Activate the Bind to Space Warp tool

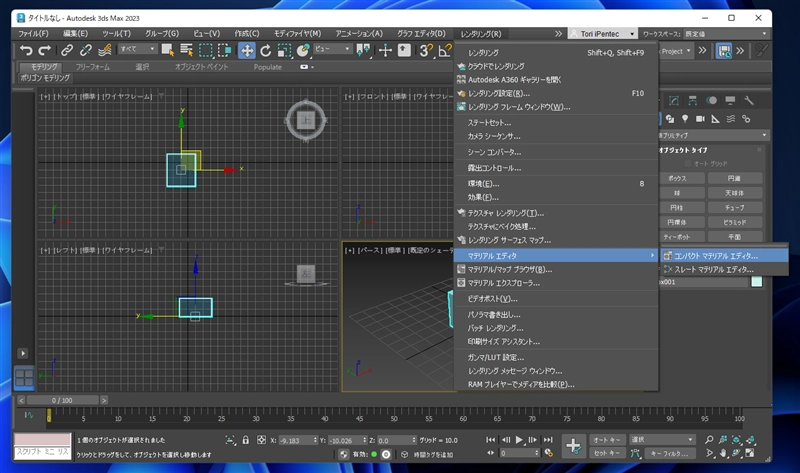click(105, 50)
